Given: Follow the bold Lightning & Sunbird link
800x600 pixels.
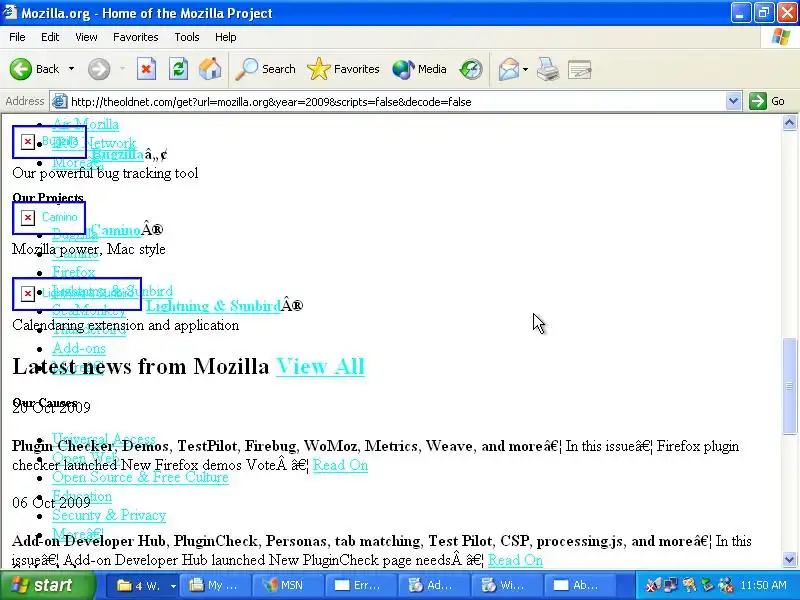Looking at the screenshot, I should coord(213,306).
